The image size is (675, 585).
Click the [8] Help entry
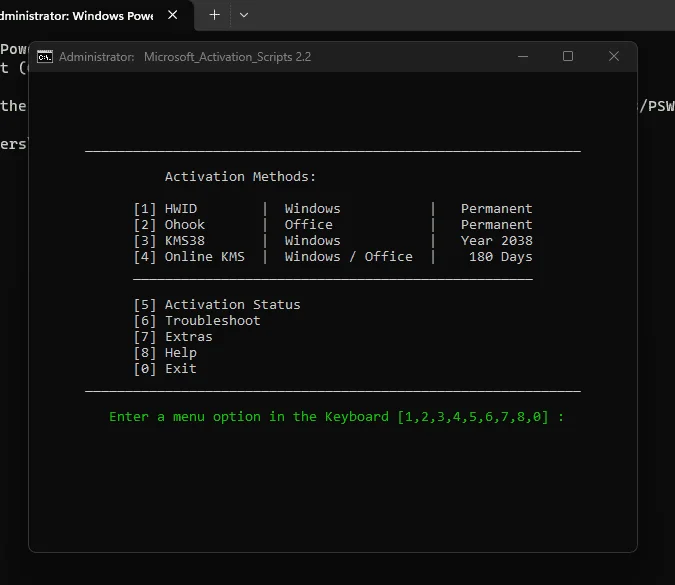[x=165, y=353]
